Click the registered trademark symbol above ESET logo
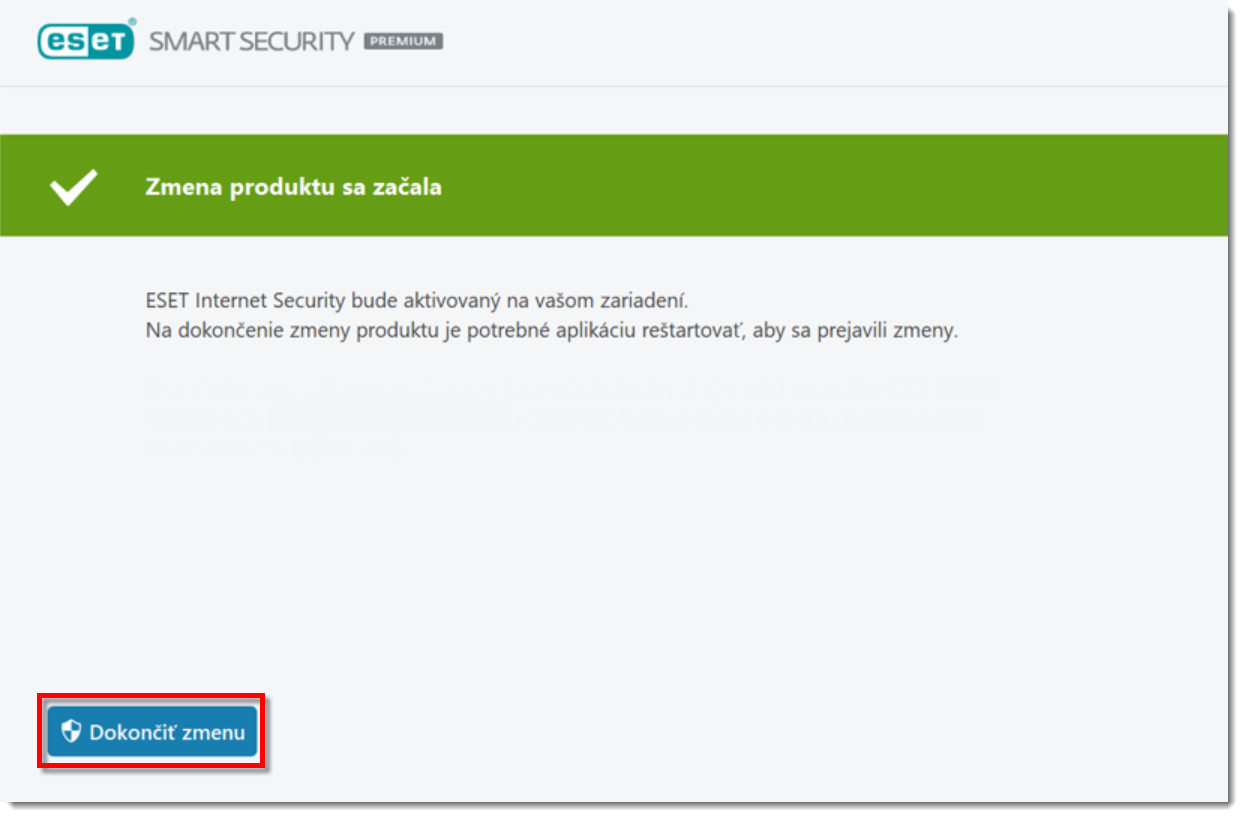Image resolution: width=1243 pixels, height=817 pixels. (132, 21)
